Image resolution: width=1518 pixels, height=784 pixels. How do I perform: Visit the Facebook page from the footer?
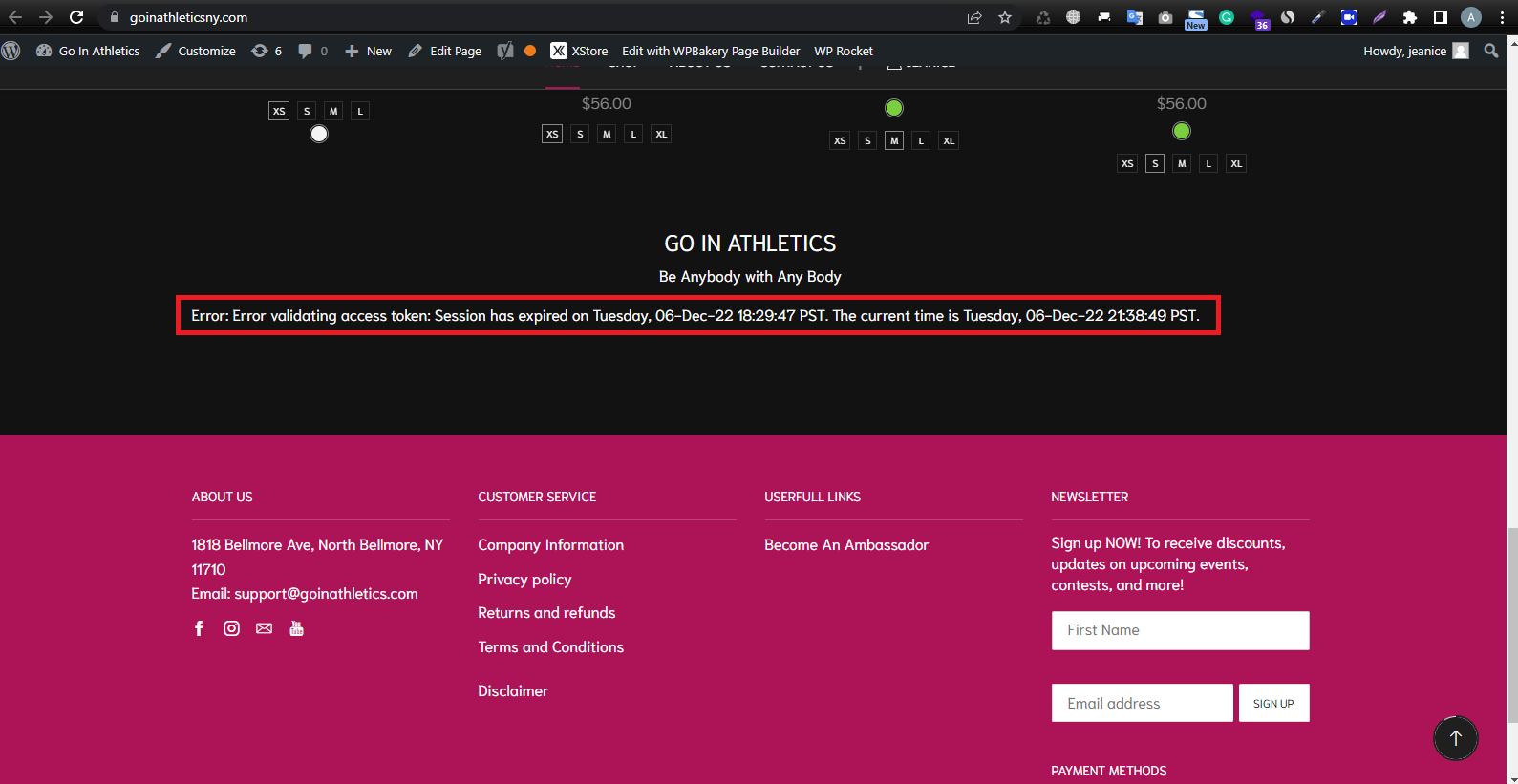pos(199,628)
